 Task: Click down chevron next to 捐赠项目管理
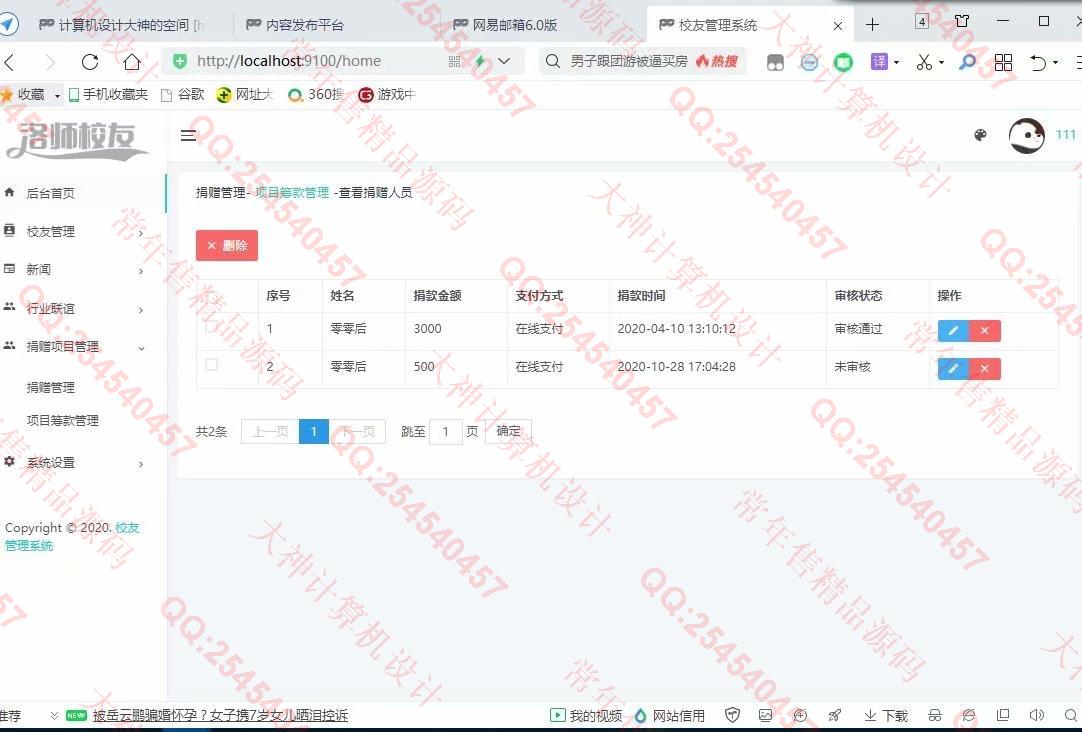click(x=141, y=348)
